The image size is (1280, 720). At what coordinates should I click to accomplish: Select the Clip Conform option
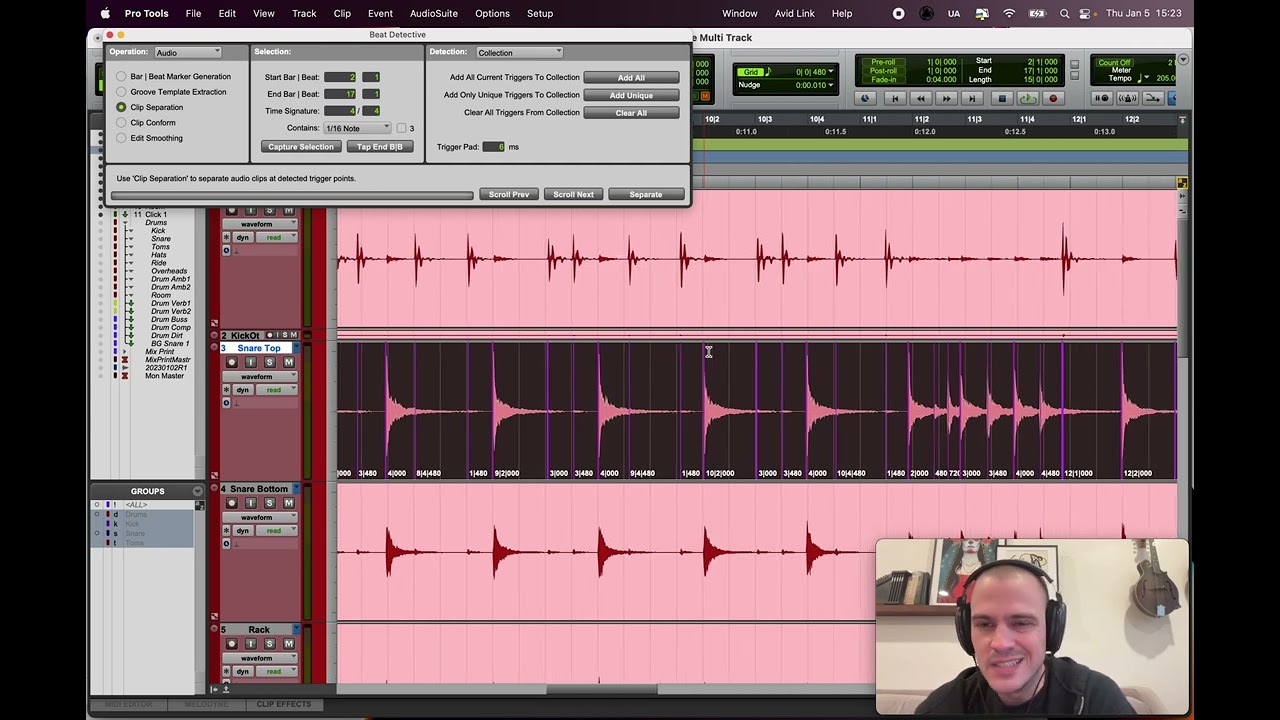click(x=121, y=123)
